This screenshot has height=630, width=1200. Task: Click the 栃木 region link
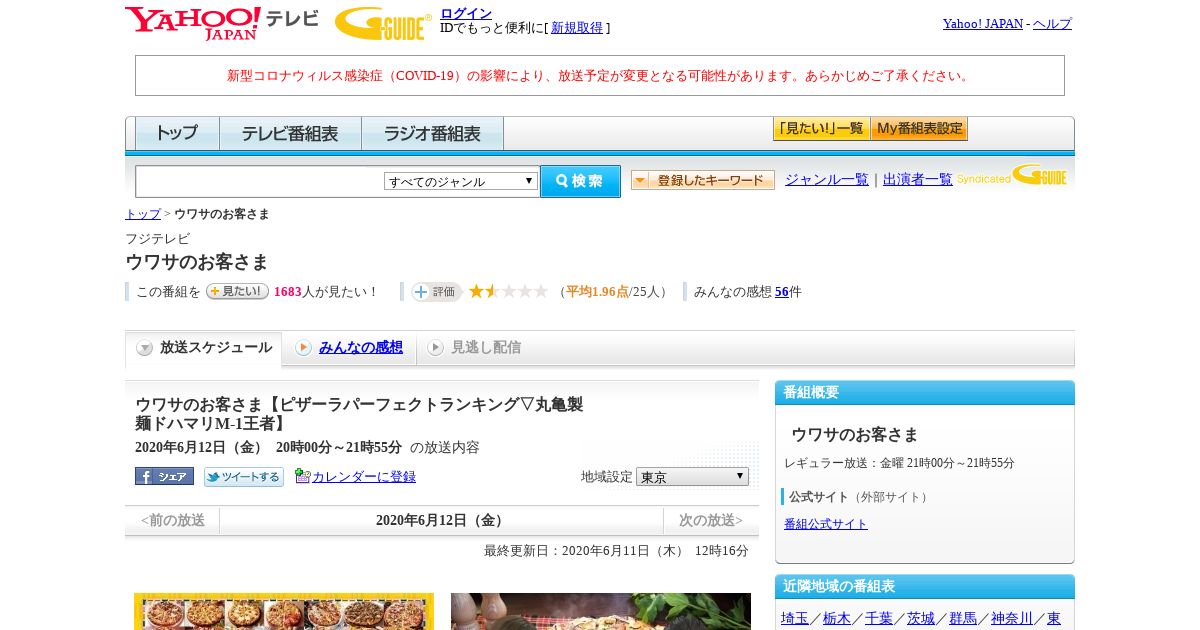[837, 619]
